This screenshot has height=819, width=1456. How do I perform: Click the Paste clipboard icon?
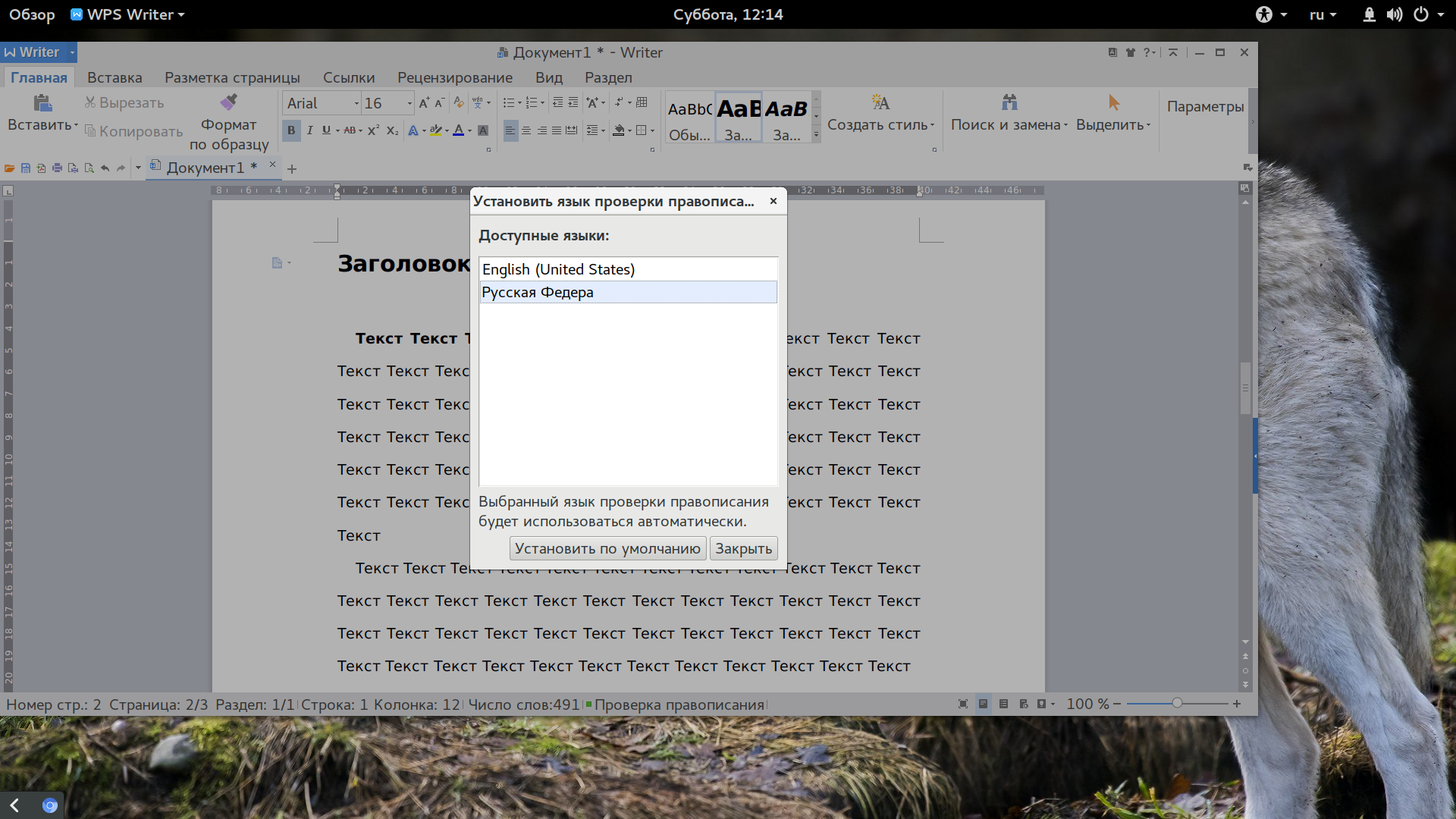pos(42,102)
